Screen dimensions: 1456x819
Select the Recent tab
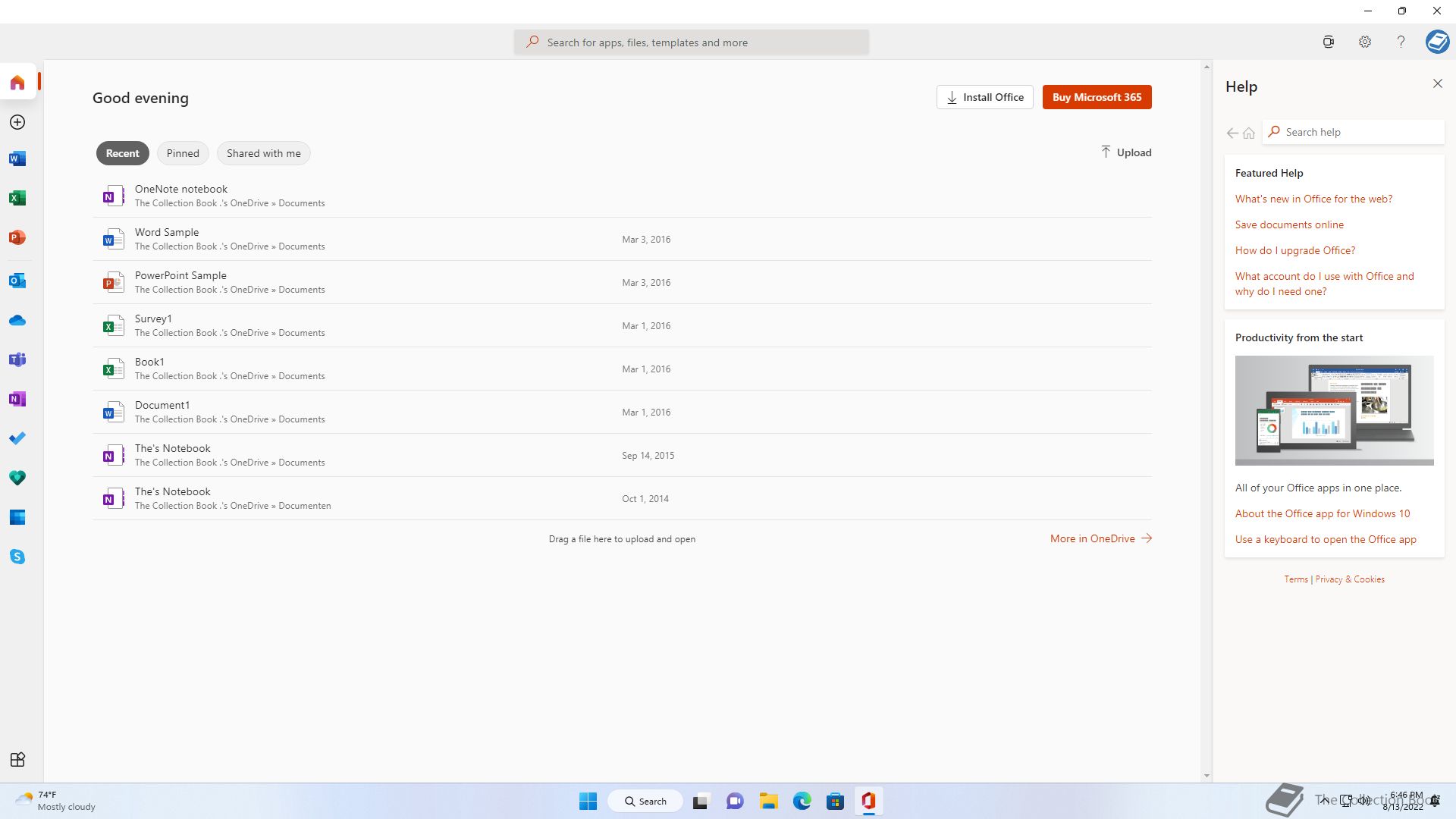123,153
